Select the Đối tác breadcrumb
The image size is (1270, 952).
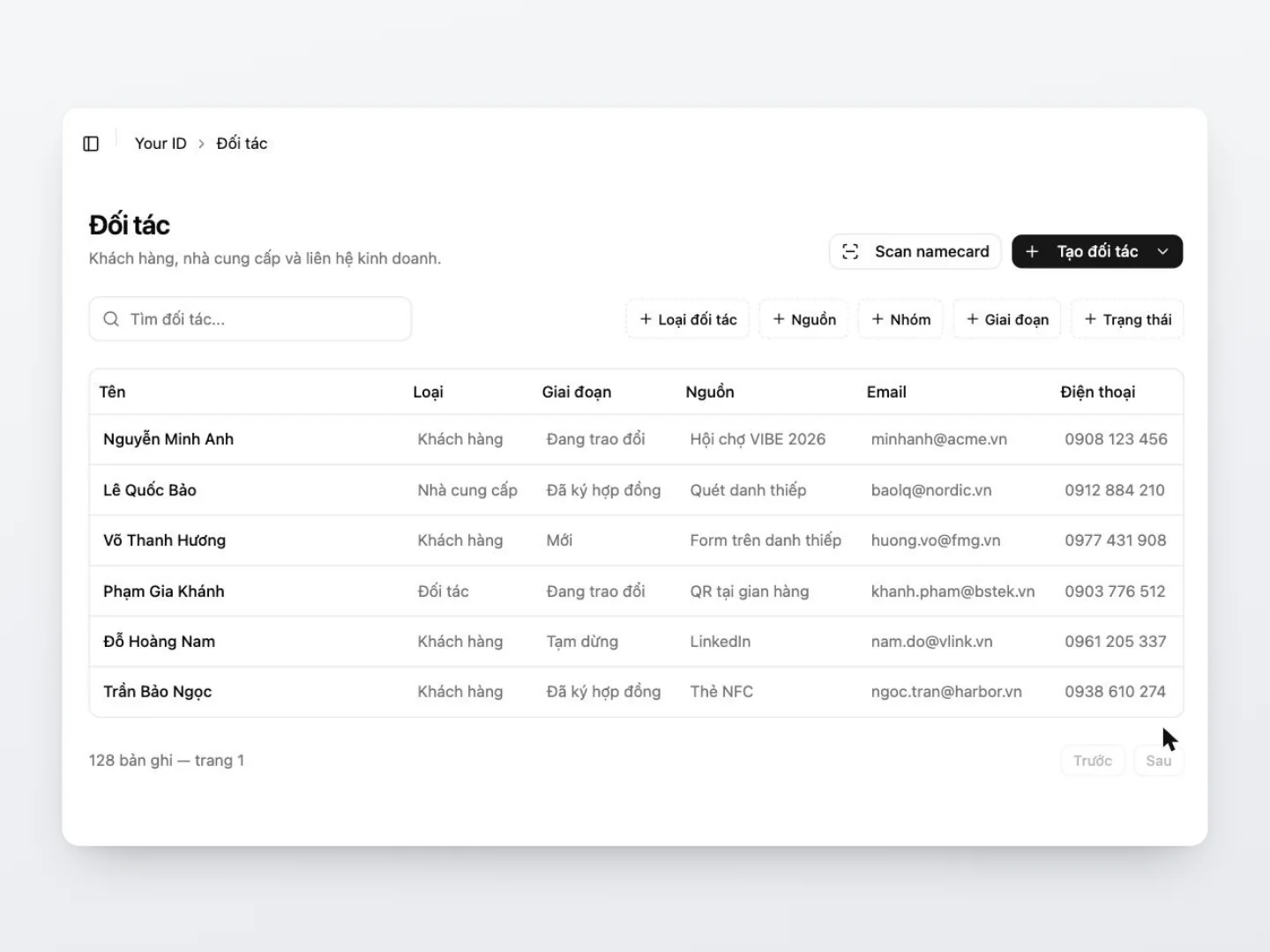point(242,144)
